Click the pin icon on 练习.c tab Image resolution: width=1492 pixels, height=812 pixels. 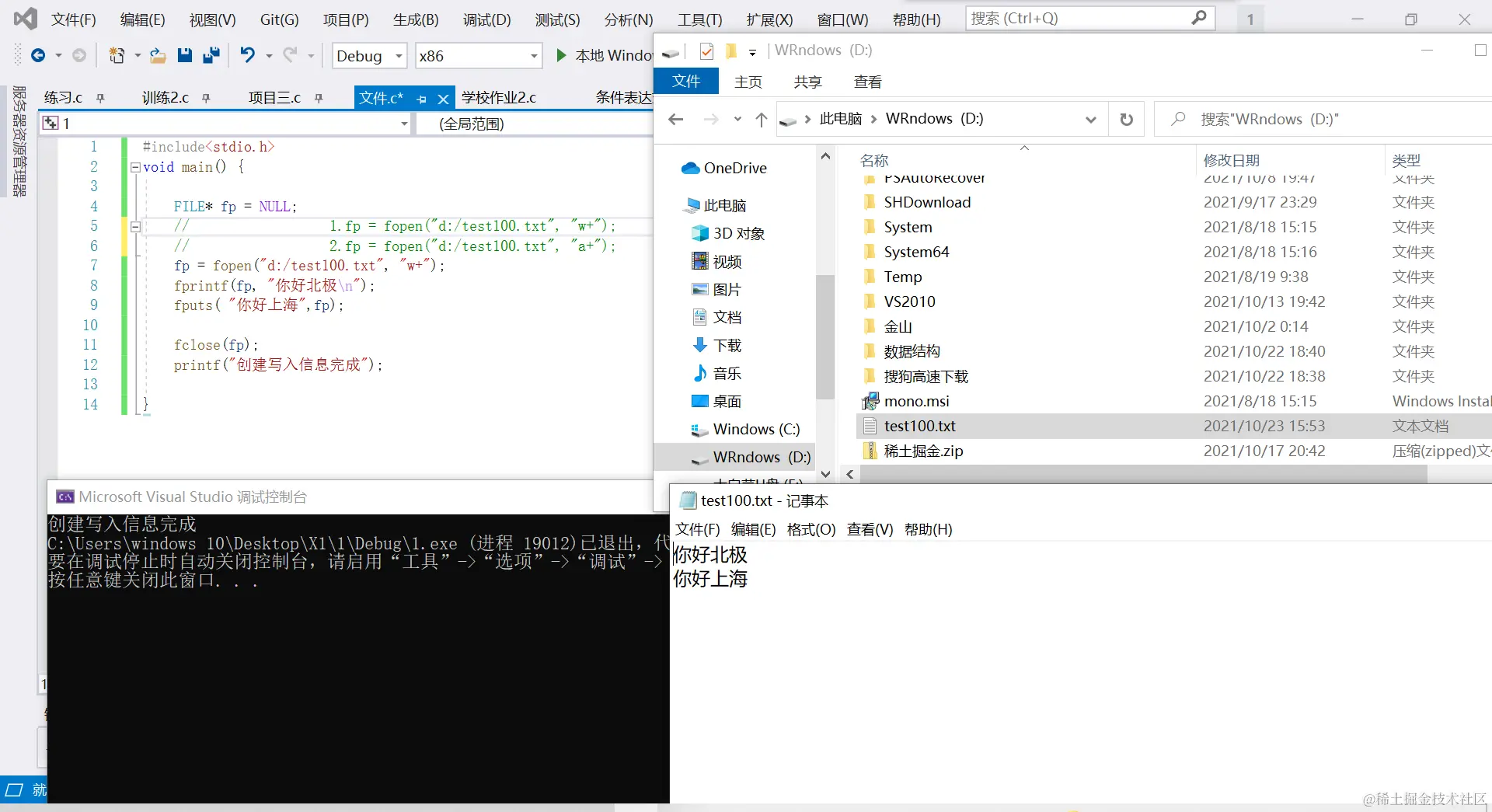[x=100, y=98]
